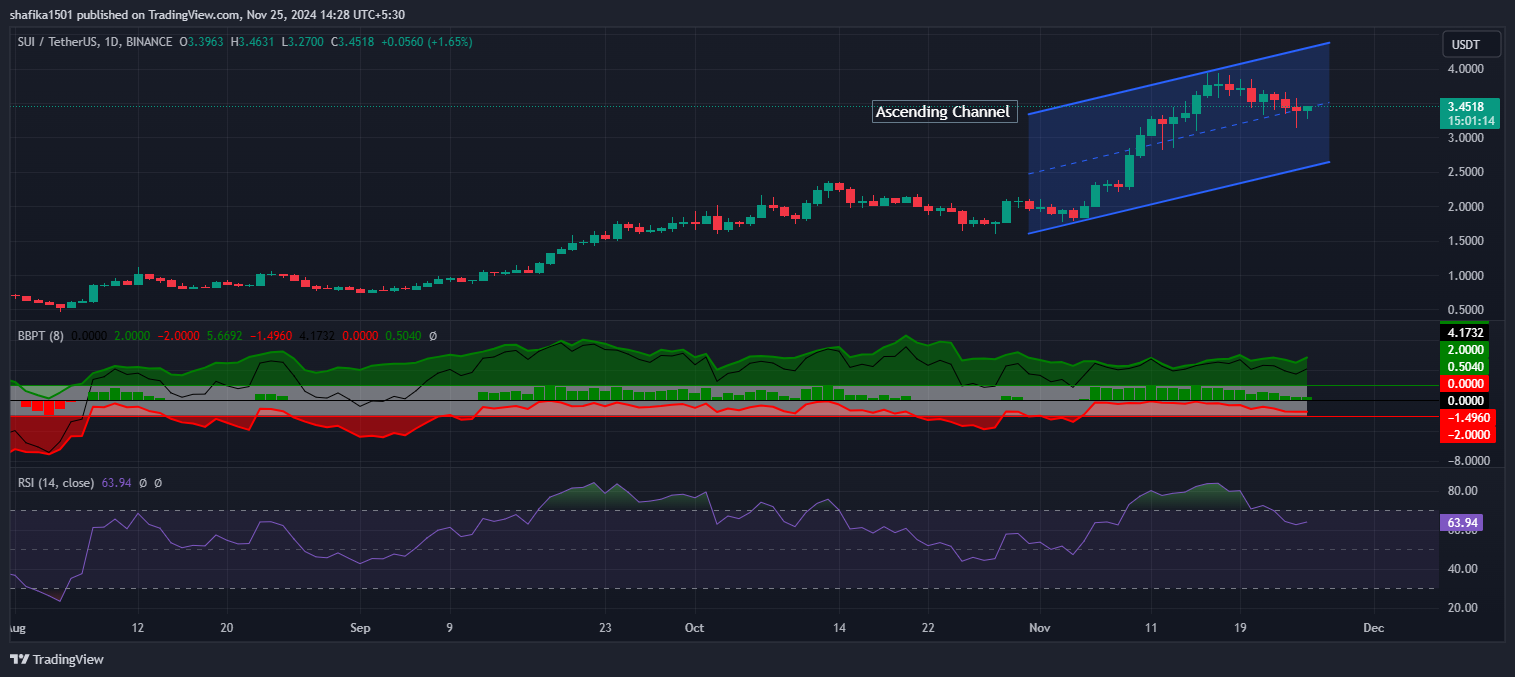Image resolution: width=1515 pixels, height=677 pixels.
Task: Click the 23 date label on time axis
Action: [604, 629]
